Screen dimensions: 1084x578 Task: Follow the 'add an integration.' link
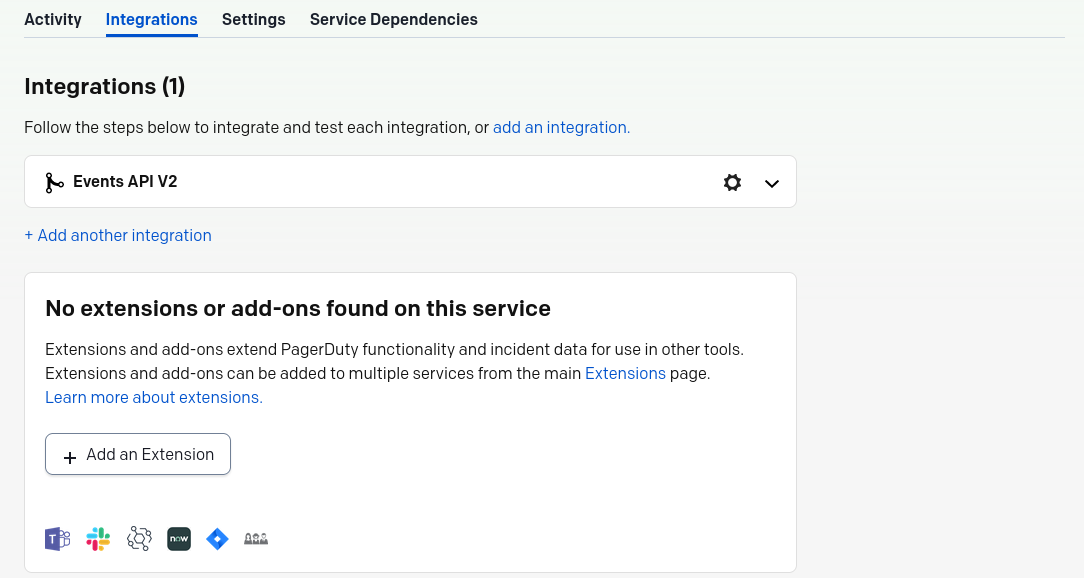[x=561, y=128]
